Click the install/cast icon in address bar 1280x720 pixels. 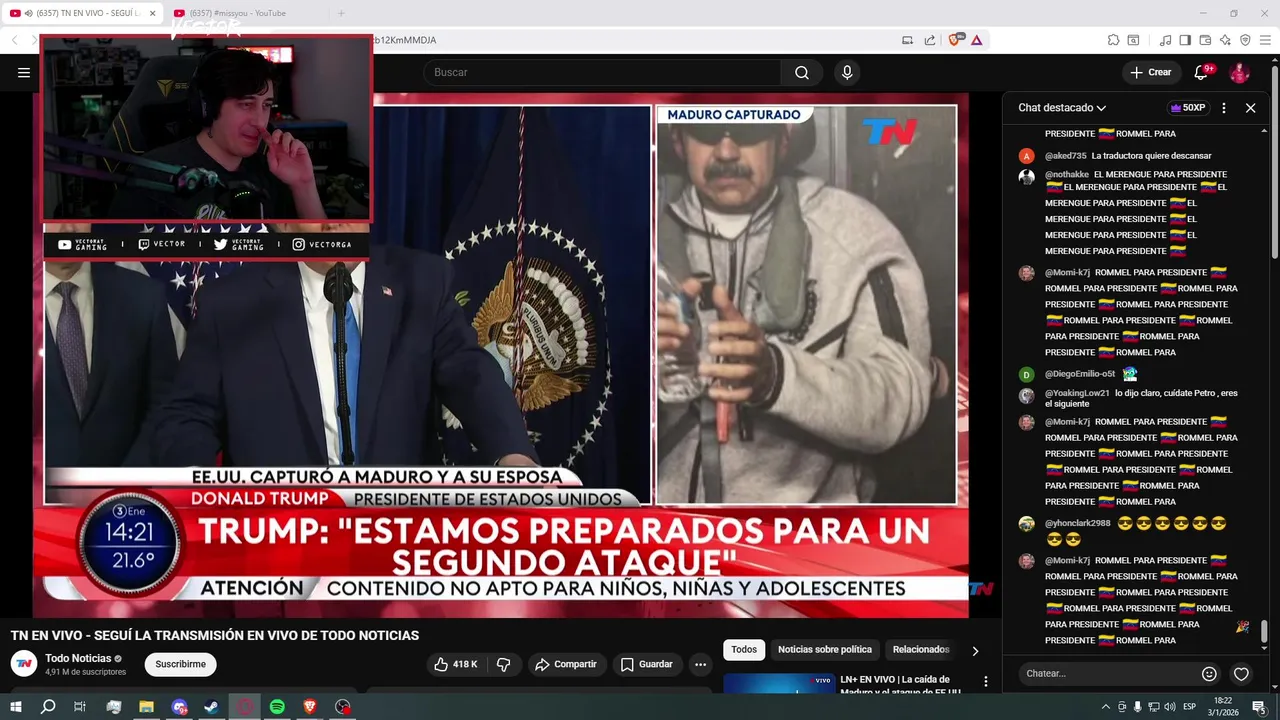908,40
